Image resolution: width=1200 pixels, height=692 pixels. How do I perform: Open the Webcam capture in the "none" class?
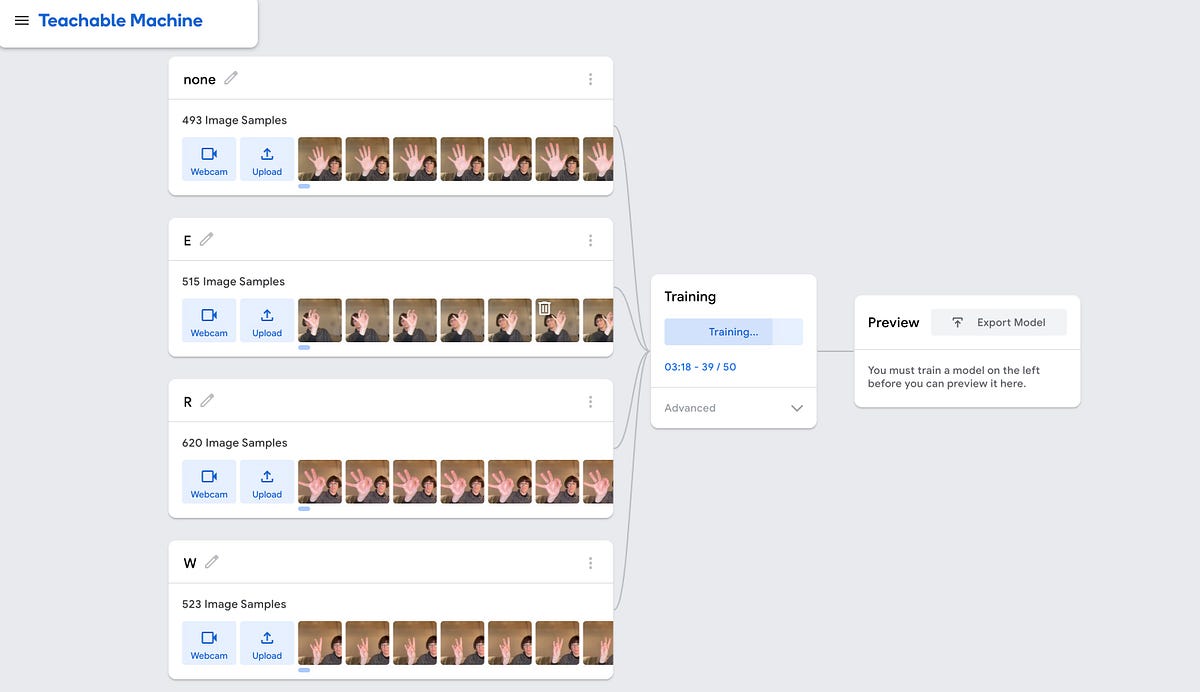(x=208, y=158)
